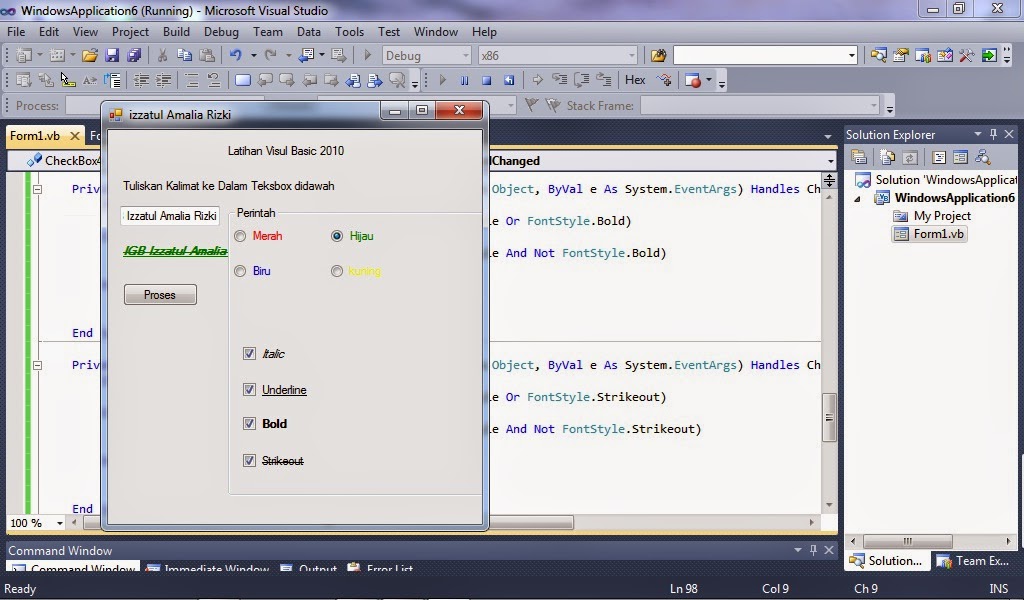Open the View Class Diagram icon
The height and width of the screenshot is (600, 1024).
tap(983, 158)
